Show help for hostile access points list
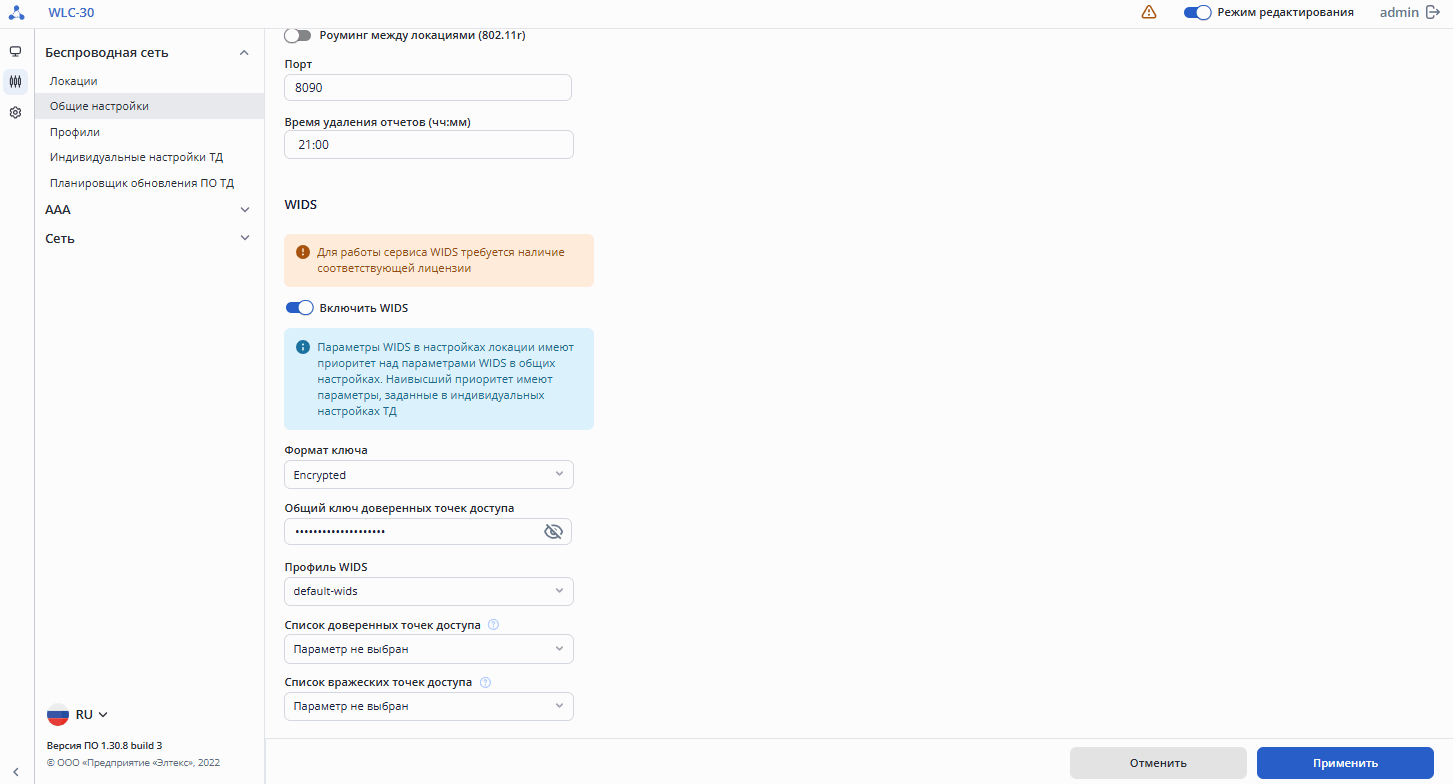The height and width of the screenshot is (784, 1453). click(x=485, y=683)
